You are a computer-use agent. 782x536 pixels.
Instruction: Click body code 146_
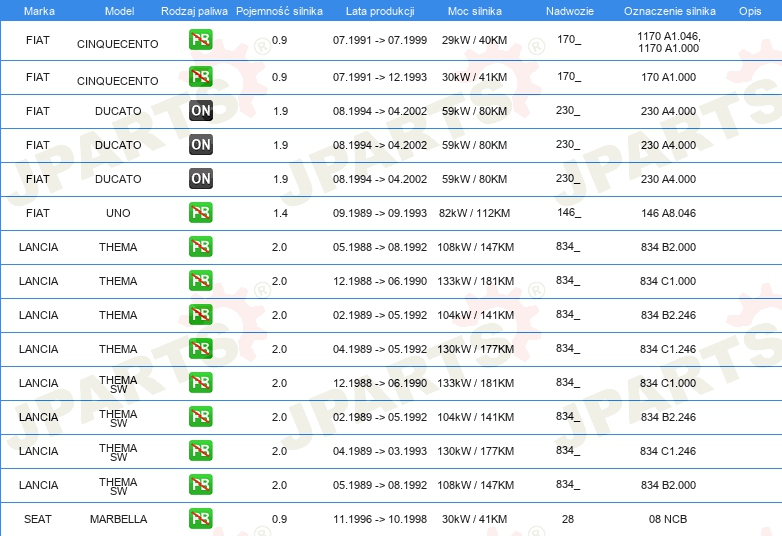(569, 213)
